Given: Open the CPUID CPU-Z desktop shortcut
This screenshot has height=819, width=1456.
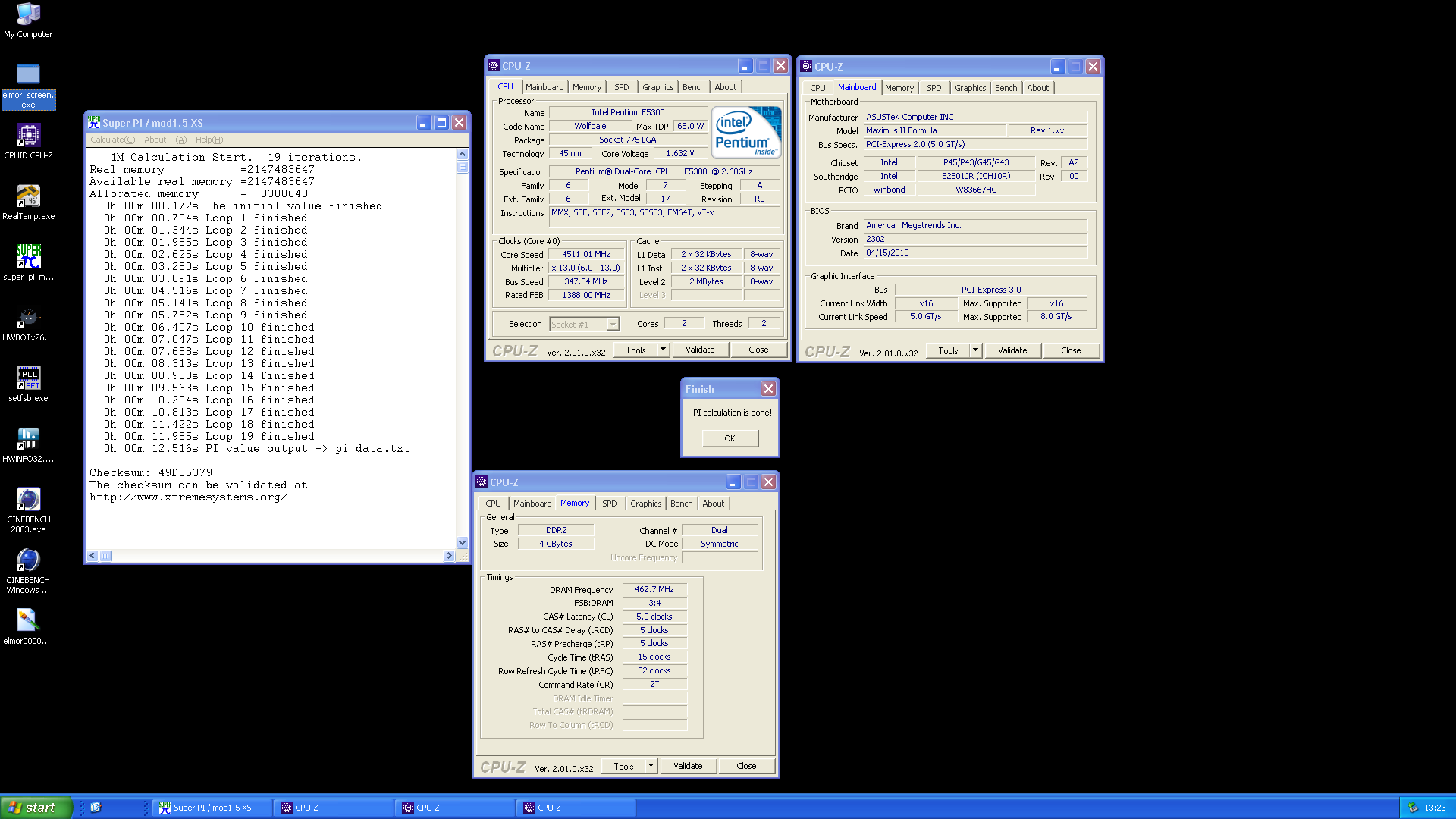Looking at the screenshot, I should pos(28,142).
